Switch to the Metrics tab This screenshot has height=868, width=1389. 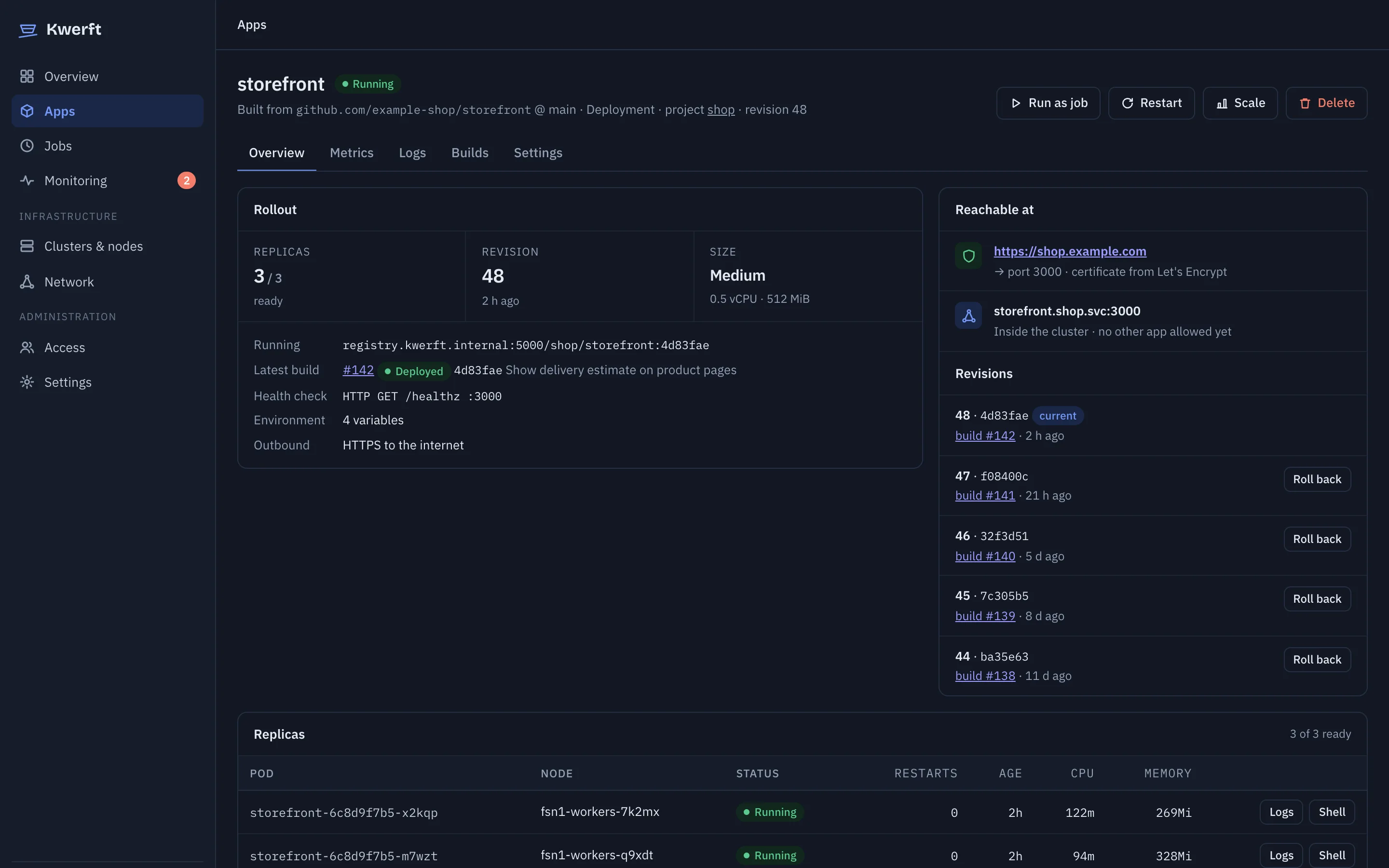[x=351, y=153]
